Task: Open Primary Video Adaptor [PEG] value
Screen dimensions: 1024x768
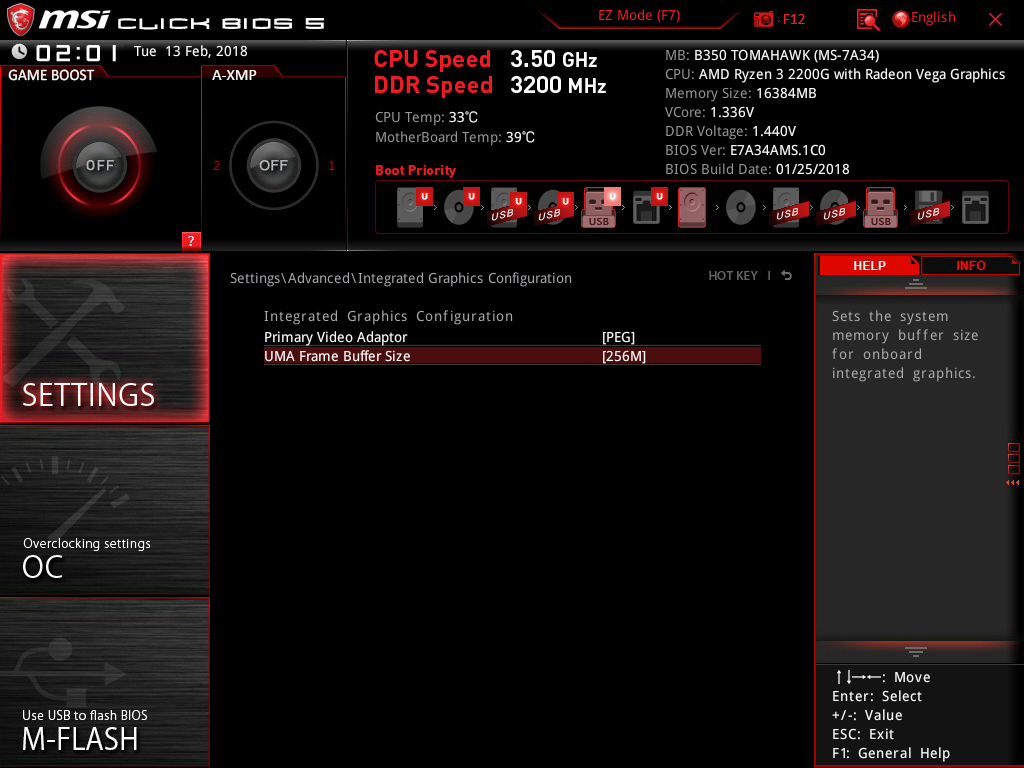Action: (618, 337)
